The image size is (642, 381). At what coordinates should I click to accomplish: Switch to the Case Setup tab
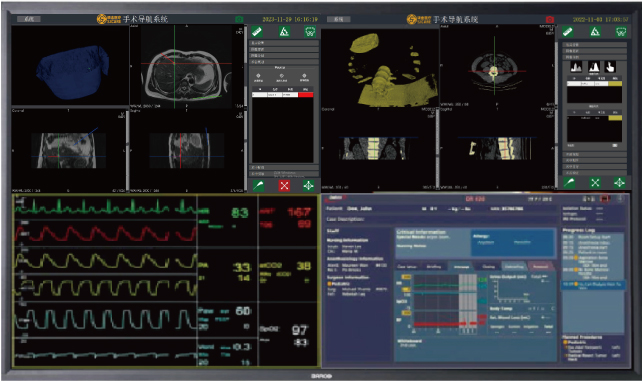tap(407, 266)
